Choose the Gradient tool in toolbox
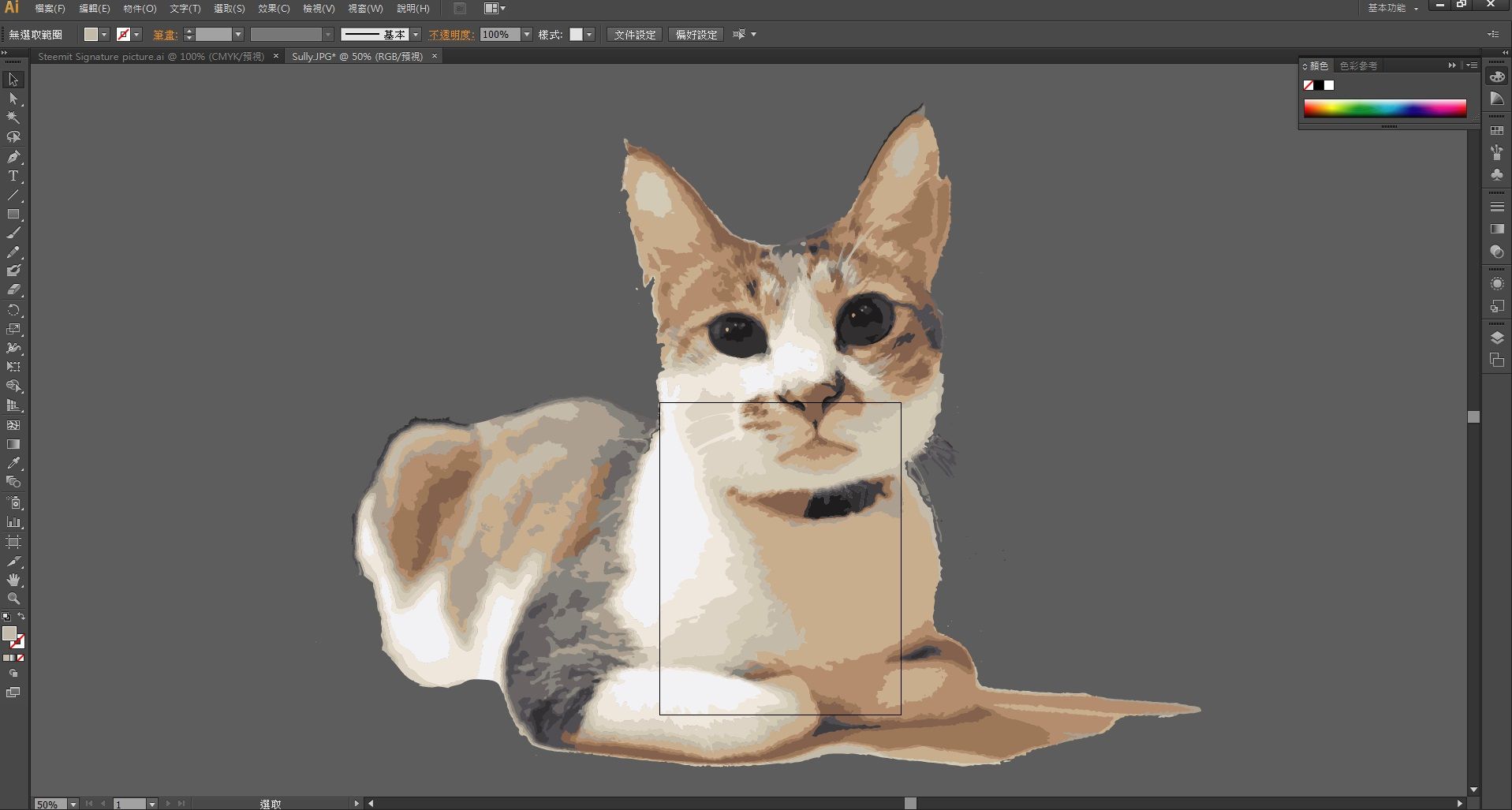This screenshot has width=1512, height=810. click(13, 444)
